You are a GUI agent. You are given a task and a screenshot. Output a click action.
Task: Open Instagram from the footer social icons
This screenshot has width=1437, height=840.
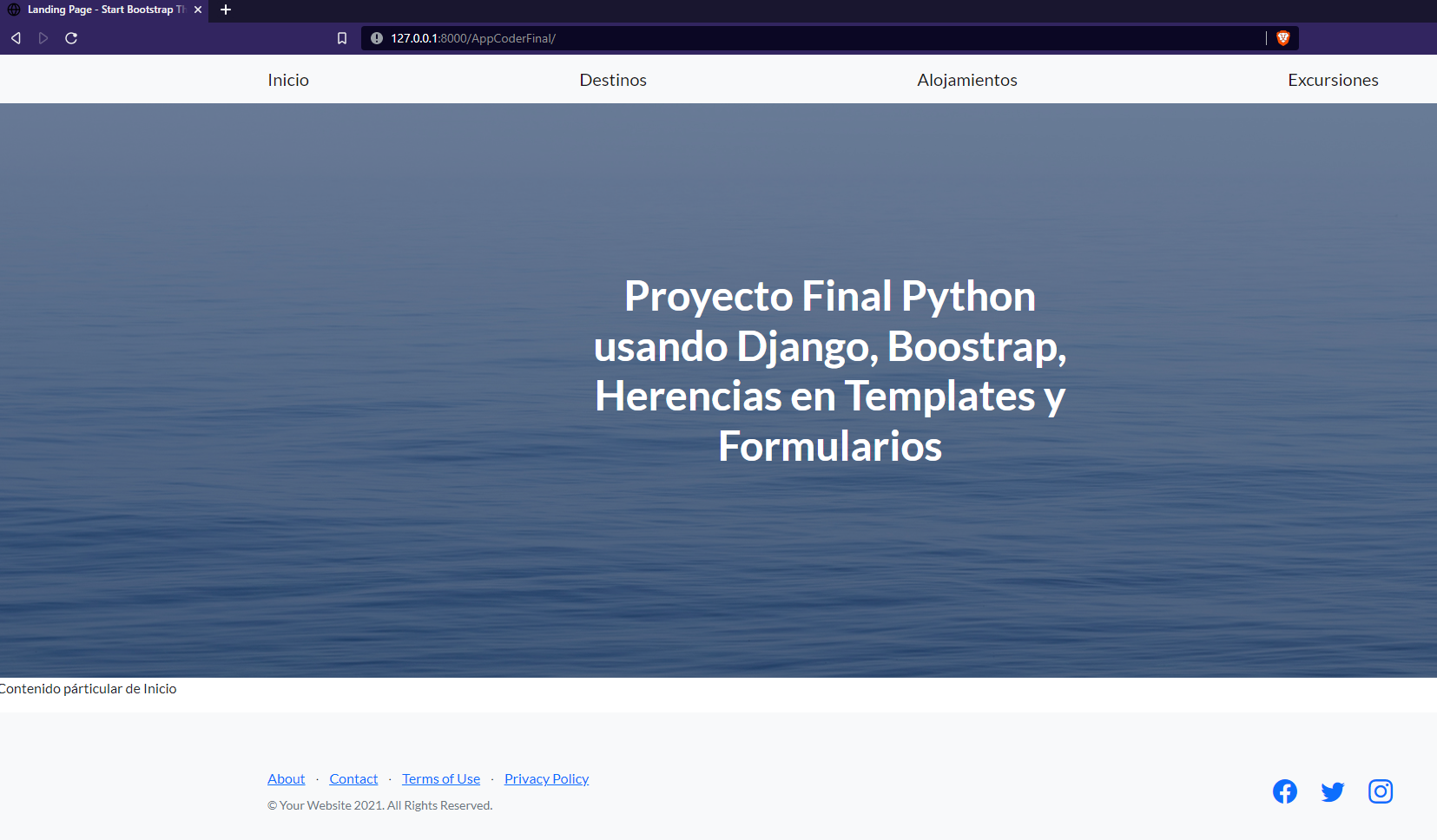[x=1381, y=791]
